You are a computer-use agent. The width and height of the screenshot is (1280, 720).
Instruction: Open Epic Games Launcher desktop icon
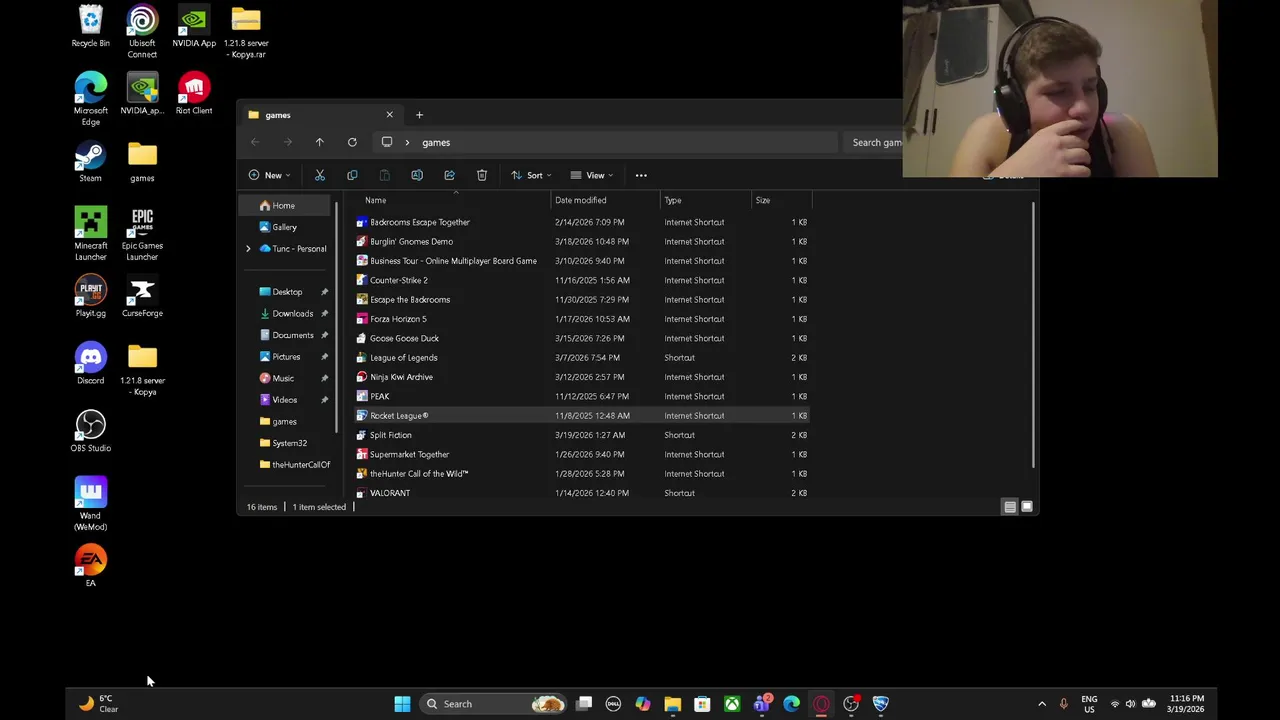point(142,234)
